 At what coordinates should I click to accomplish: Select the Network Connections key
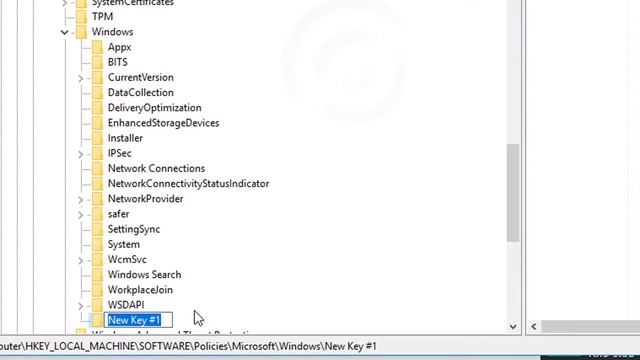pos(156,168)
